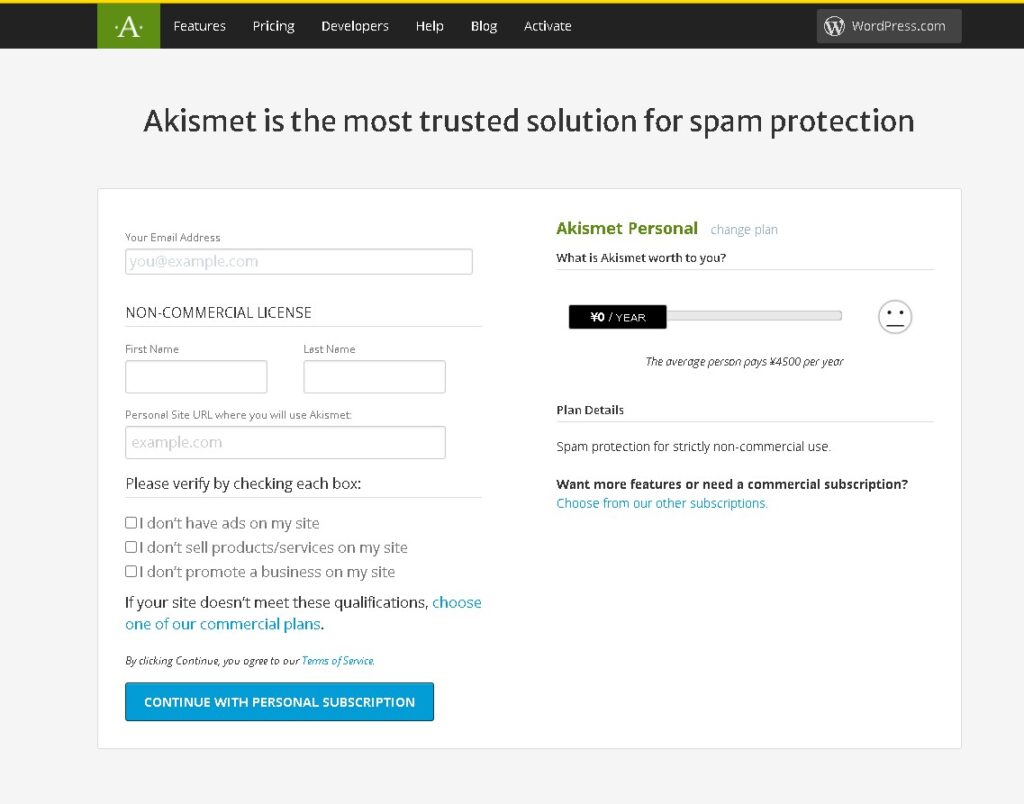Click the Personal Site URL field

285,442
